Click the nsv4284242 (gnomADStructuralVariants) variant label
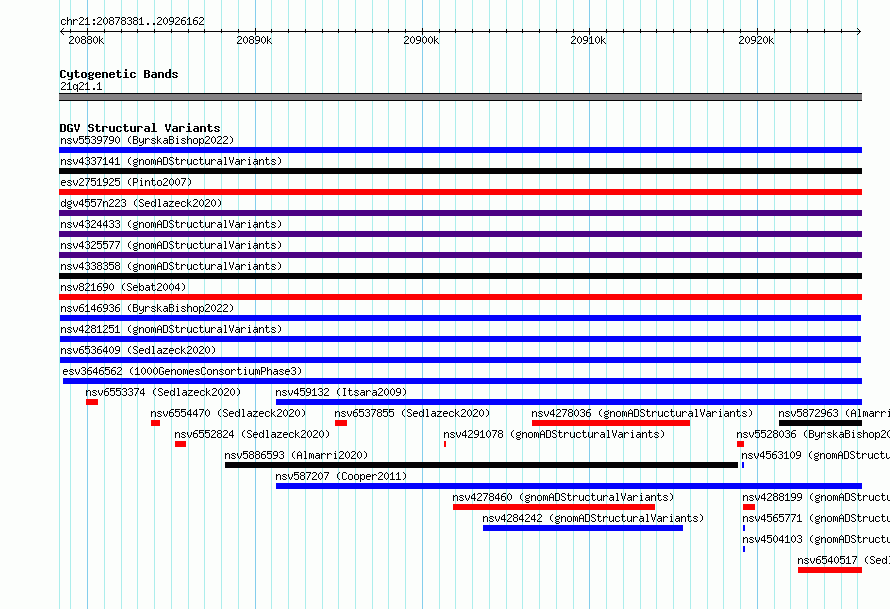 (593, 518)
